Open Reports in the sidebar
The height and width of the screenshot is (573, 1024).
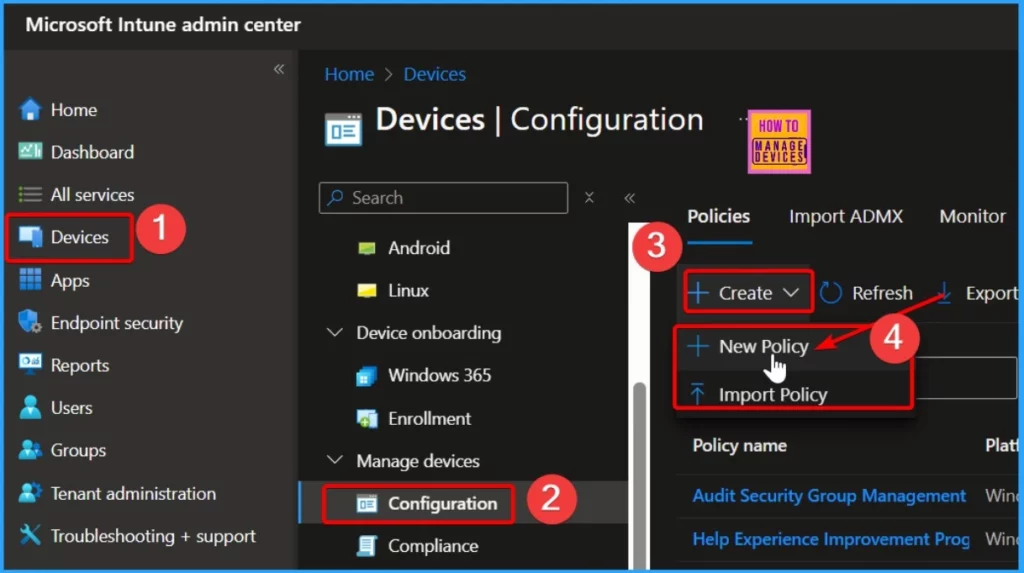tap(64, 365)
